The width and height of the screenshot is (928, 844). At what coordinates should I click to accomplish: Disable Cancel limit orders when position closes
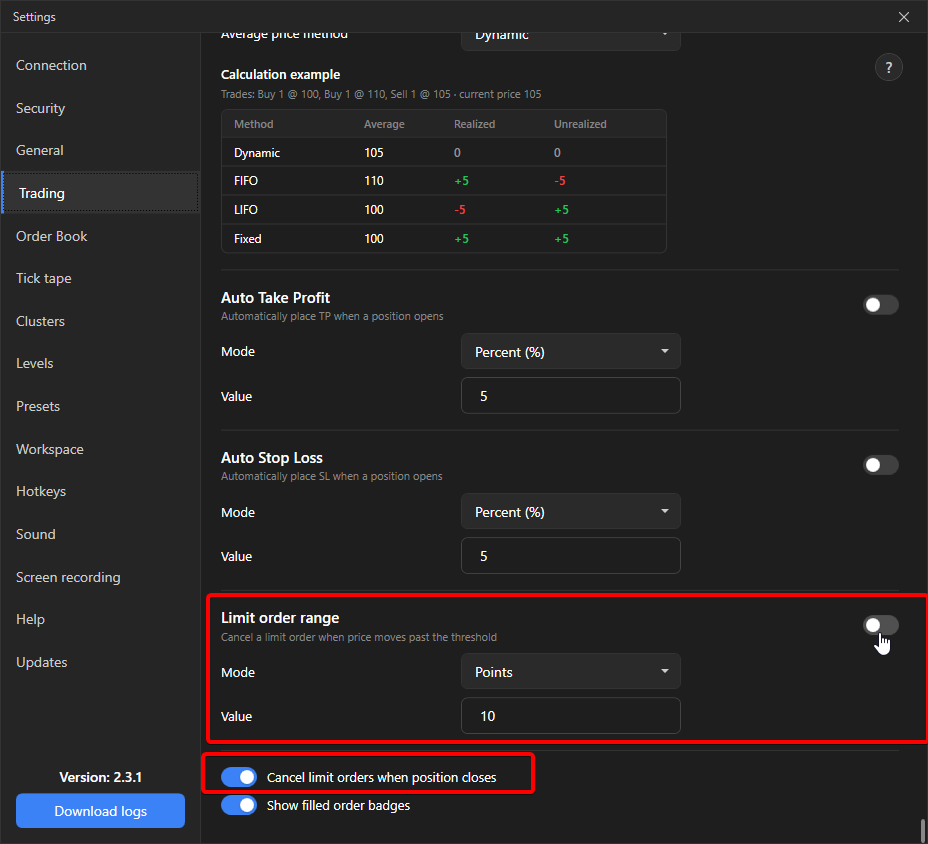pos(239,777)
